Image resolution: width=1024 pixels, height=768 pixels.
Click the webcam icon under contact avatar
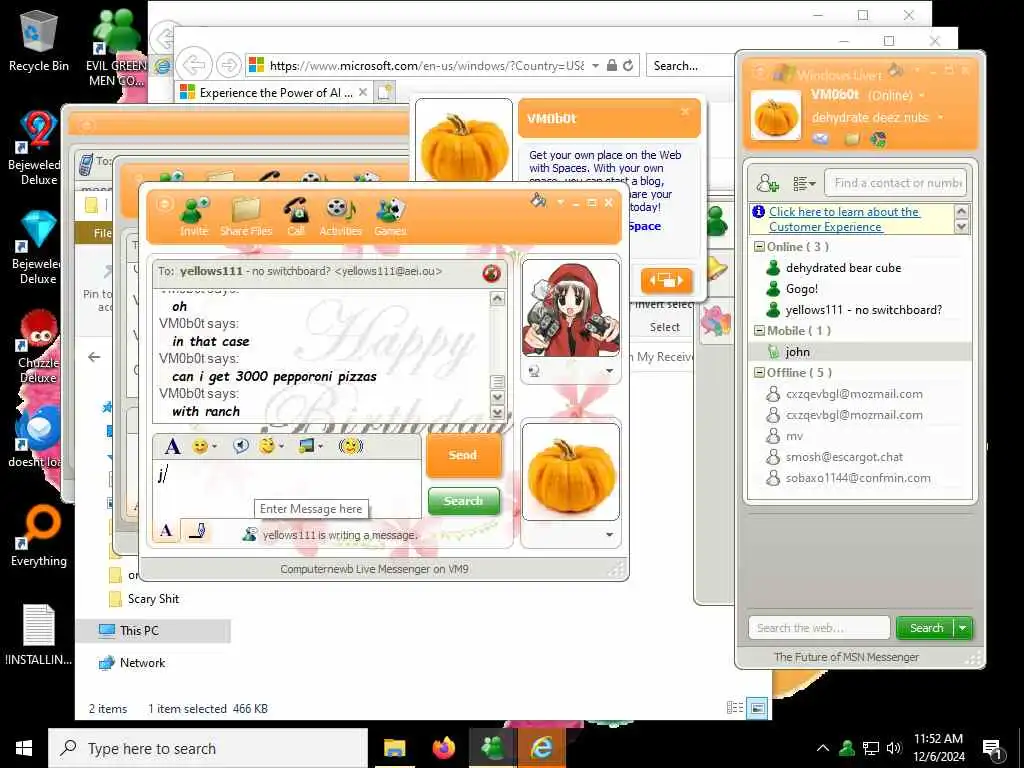pos(534,371)
